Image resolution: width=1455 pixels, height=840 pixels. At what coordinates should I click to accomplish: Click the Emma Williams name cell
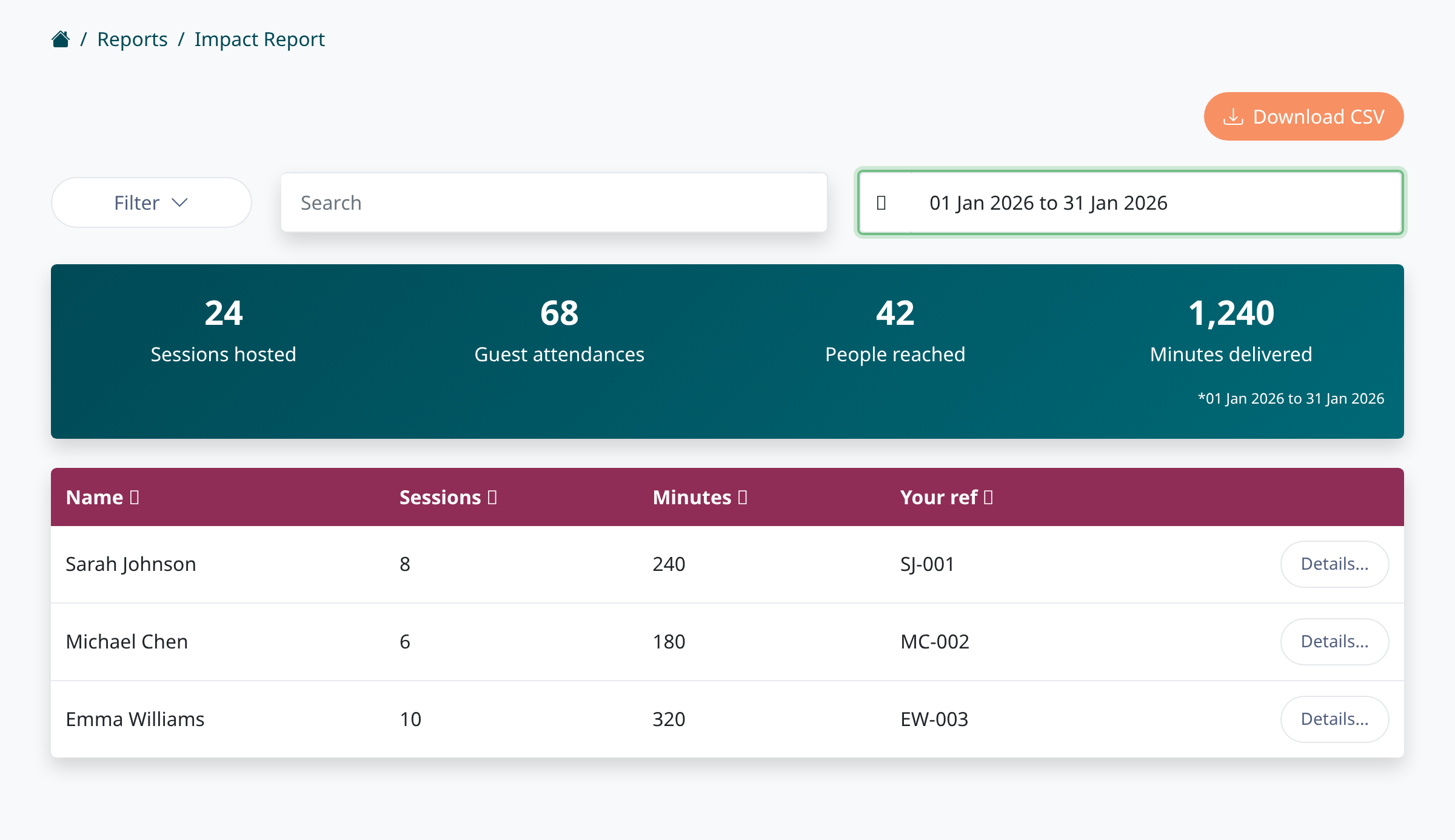[x=135, y=719]
